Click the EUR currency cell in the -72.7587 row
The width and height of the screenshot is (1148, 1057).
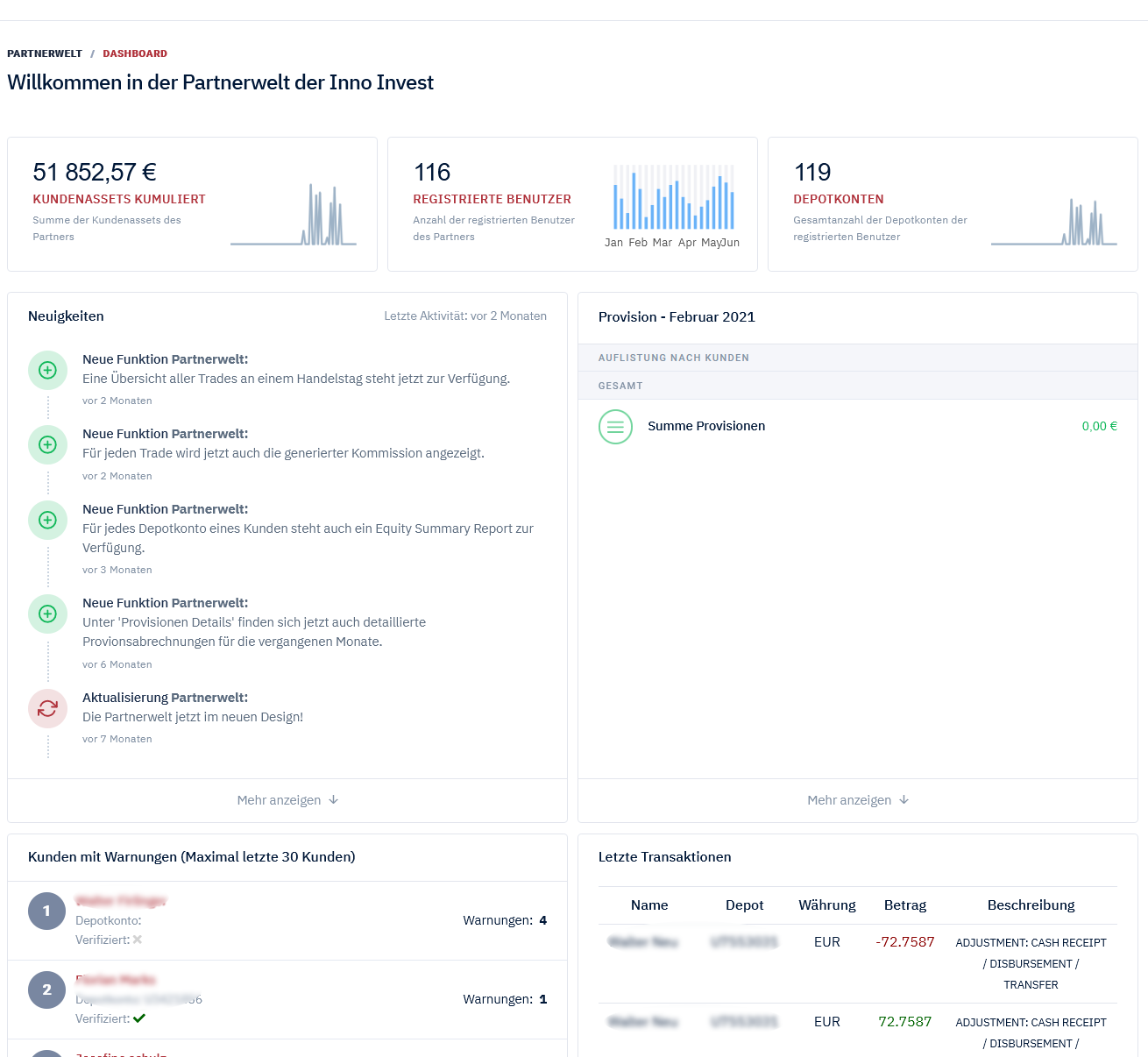[x=827, y=942]
